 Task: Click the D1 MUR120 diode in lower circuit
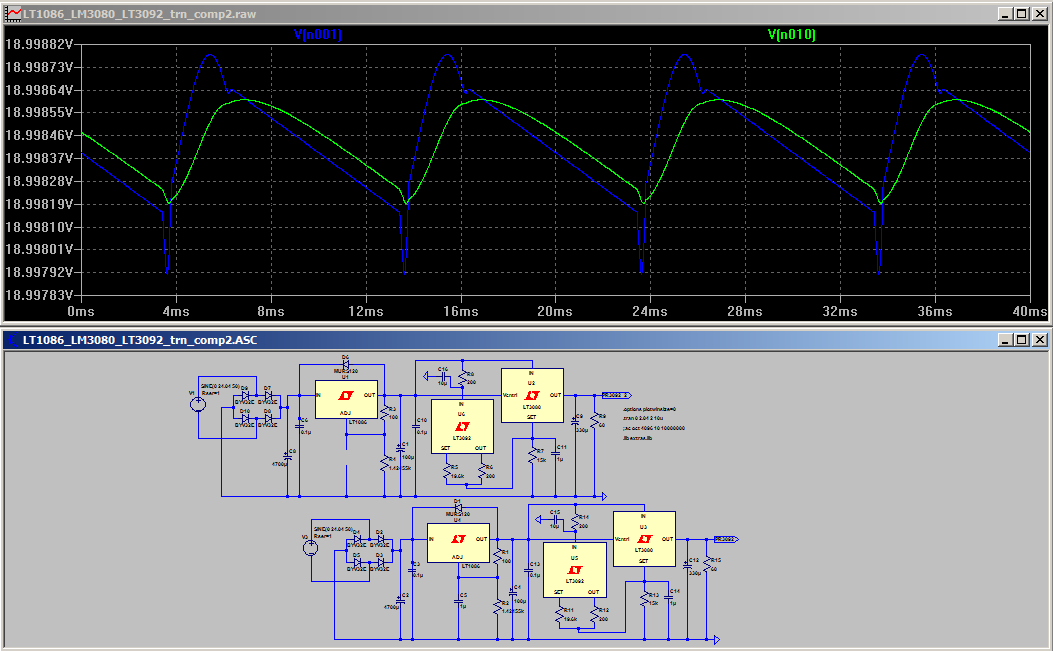(x=458, y=508)
